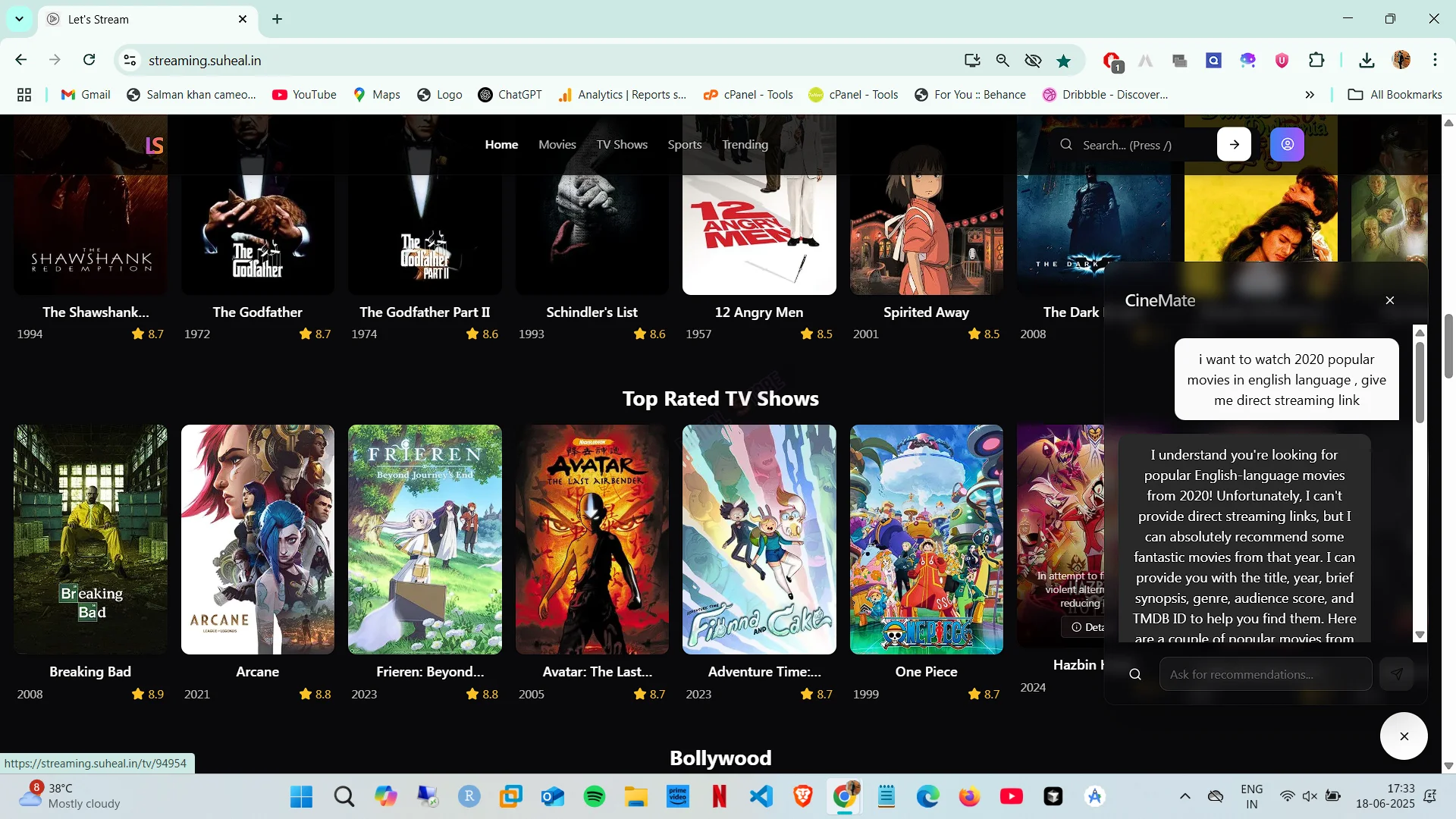Image resolution: width=1456 pixels, height=819 pixels.
Task: Open the Maps bookmark
Action: click(x=377, y=95)
